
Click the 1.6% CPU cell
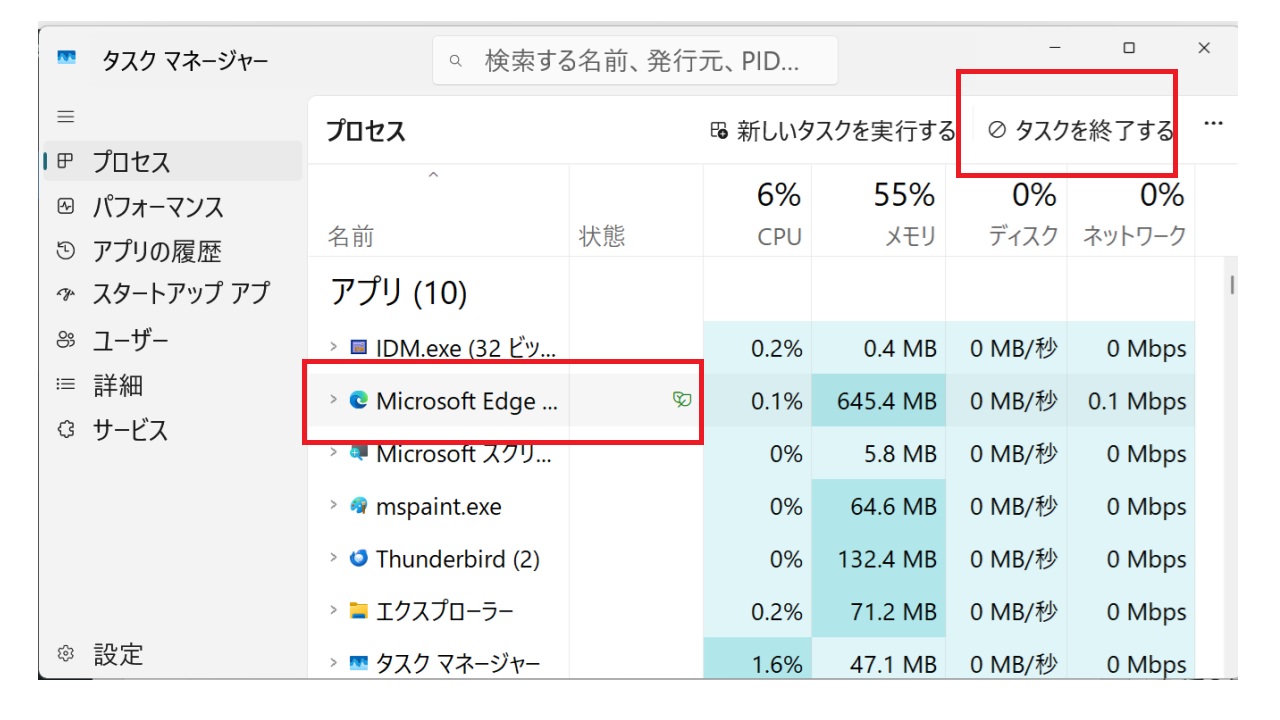tap(758, 660)
